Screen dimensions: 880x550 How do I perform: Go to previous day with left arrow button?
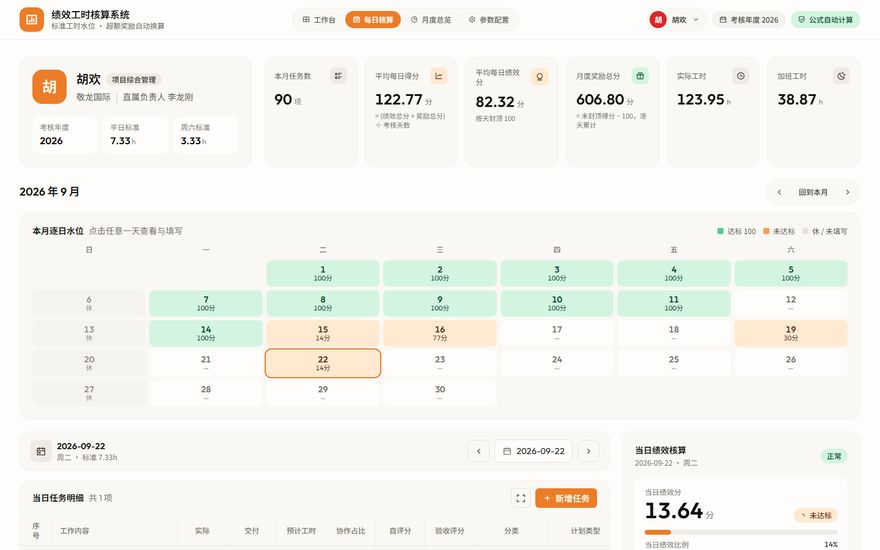pyautogui.click(x=479, y=451)
